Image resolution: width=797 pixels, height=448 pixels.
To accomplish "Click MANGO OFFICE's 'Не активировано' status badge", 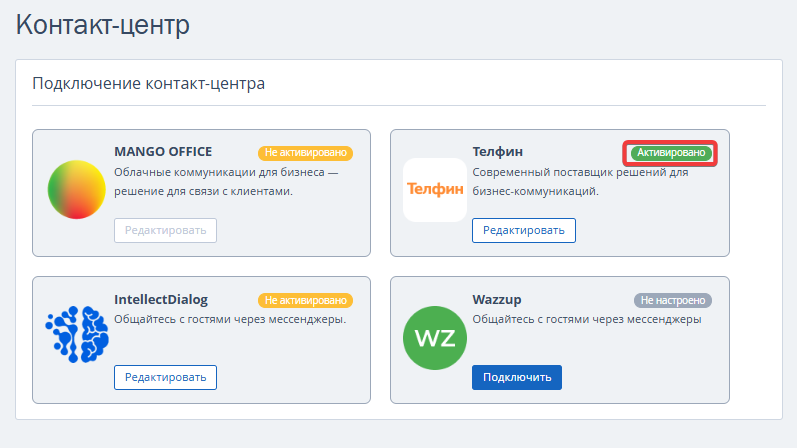I will click(x=306, y=153).
